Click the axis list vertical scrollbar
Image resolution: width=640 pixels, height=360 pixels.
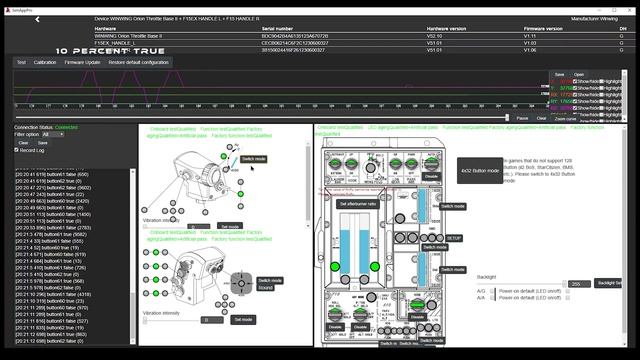coord(624,96)
